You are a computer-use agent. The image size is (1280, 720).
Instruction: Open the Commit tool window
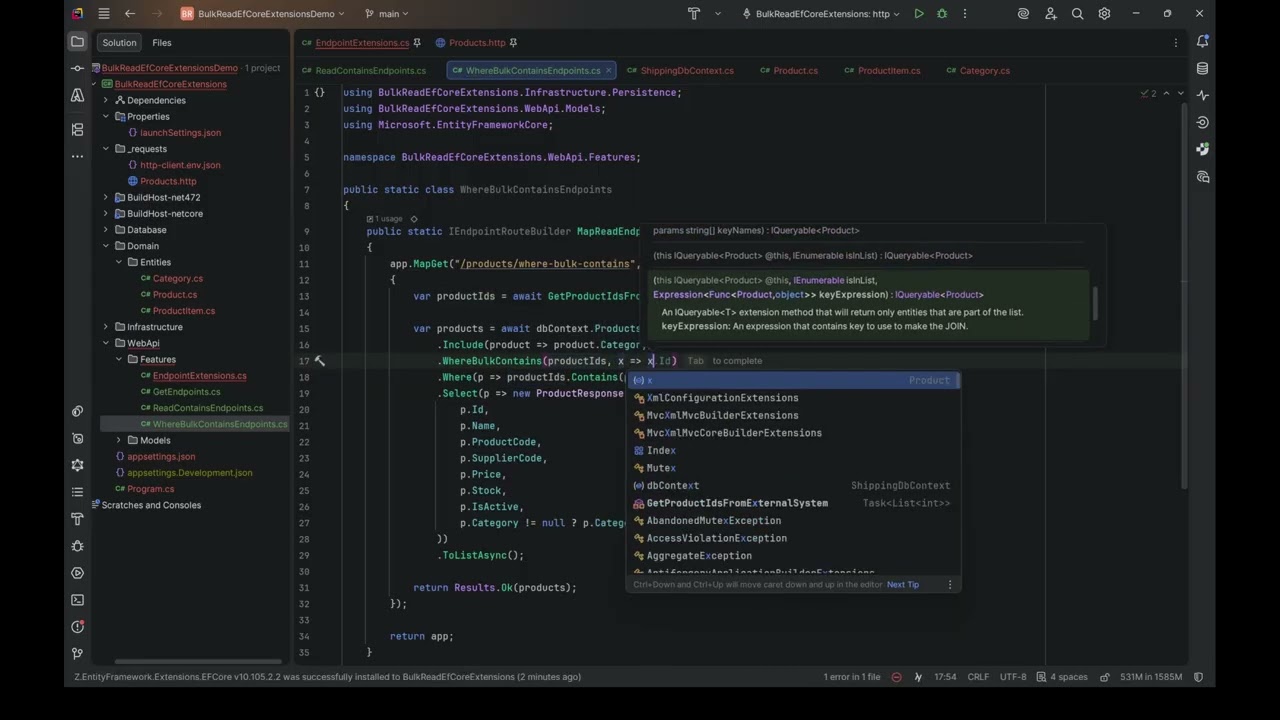pyautogui.click(x=77, y=68)
